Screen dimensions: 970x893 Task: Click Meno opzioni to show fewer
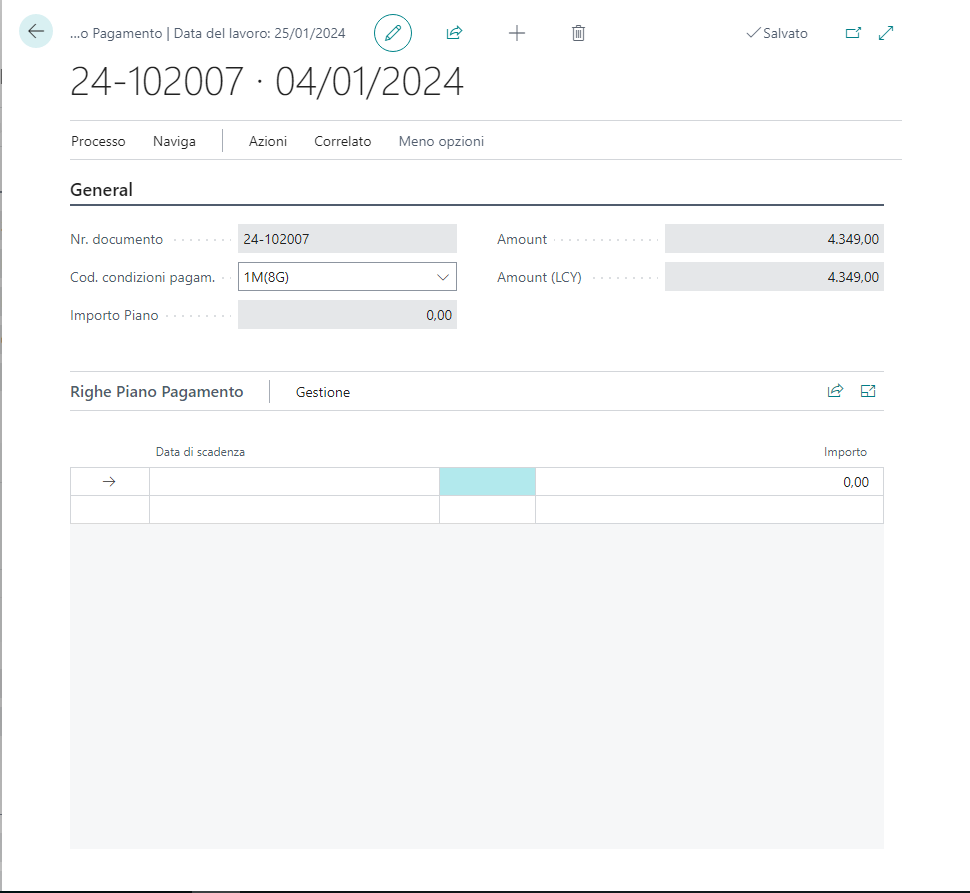point(441,141)
